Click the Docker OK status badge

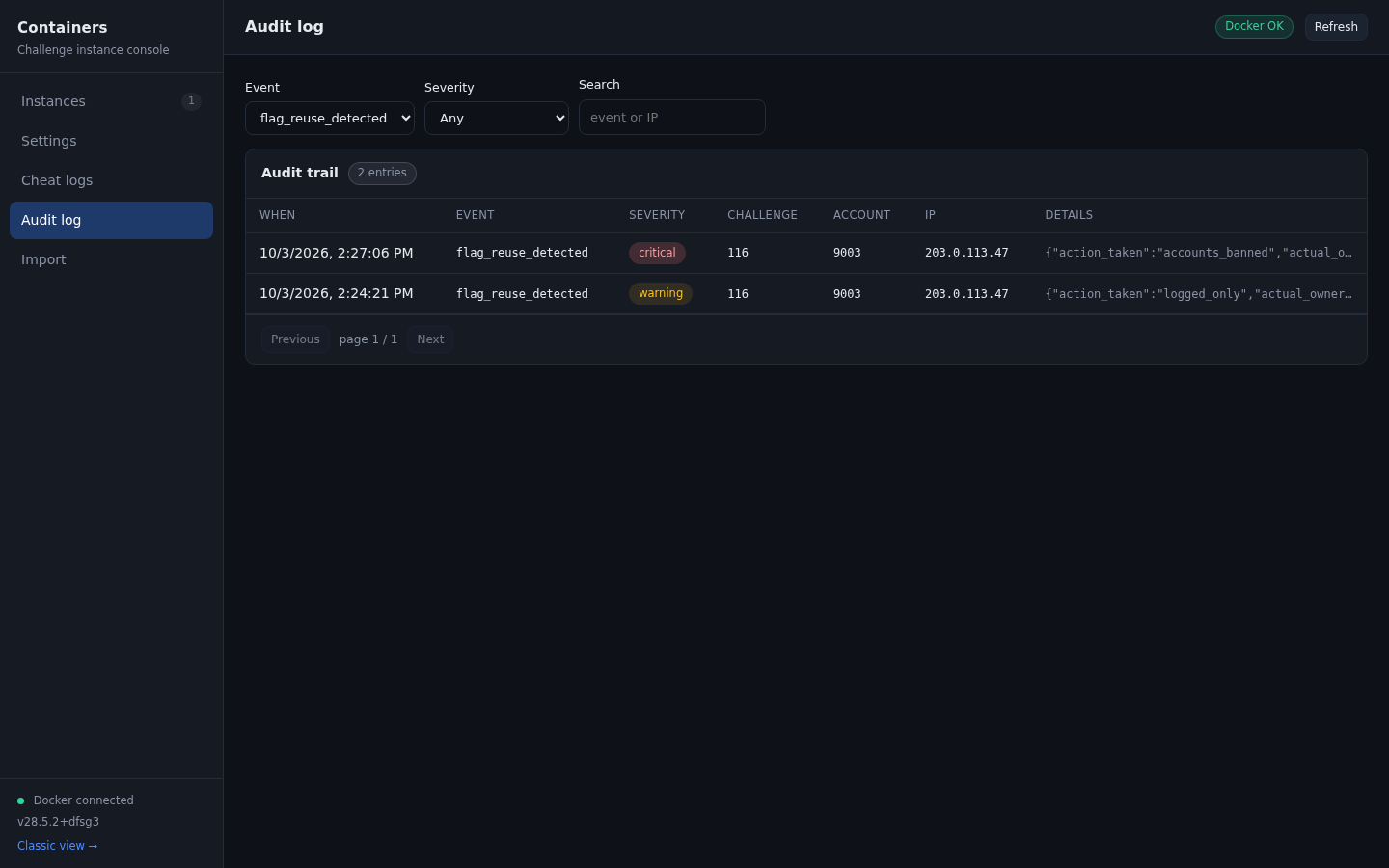(1254, 27)
